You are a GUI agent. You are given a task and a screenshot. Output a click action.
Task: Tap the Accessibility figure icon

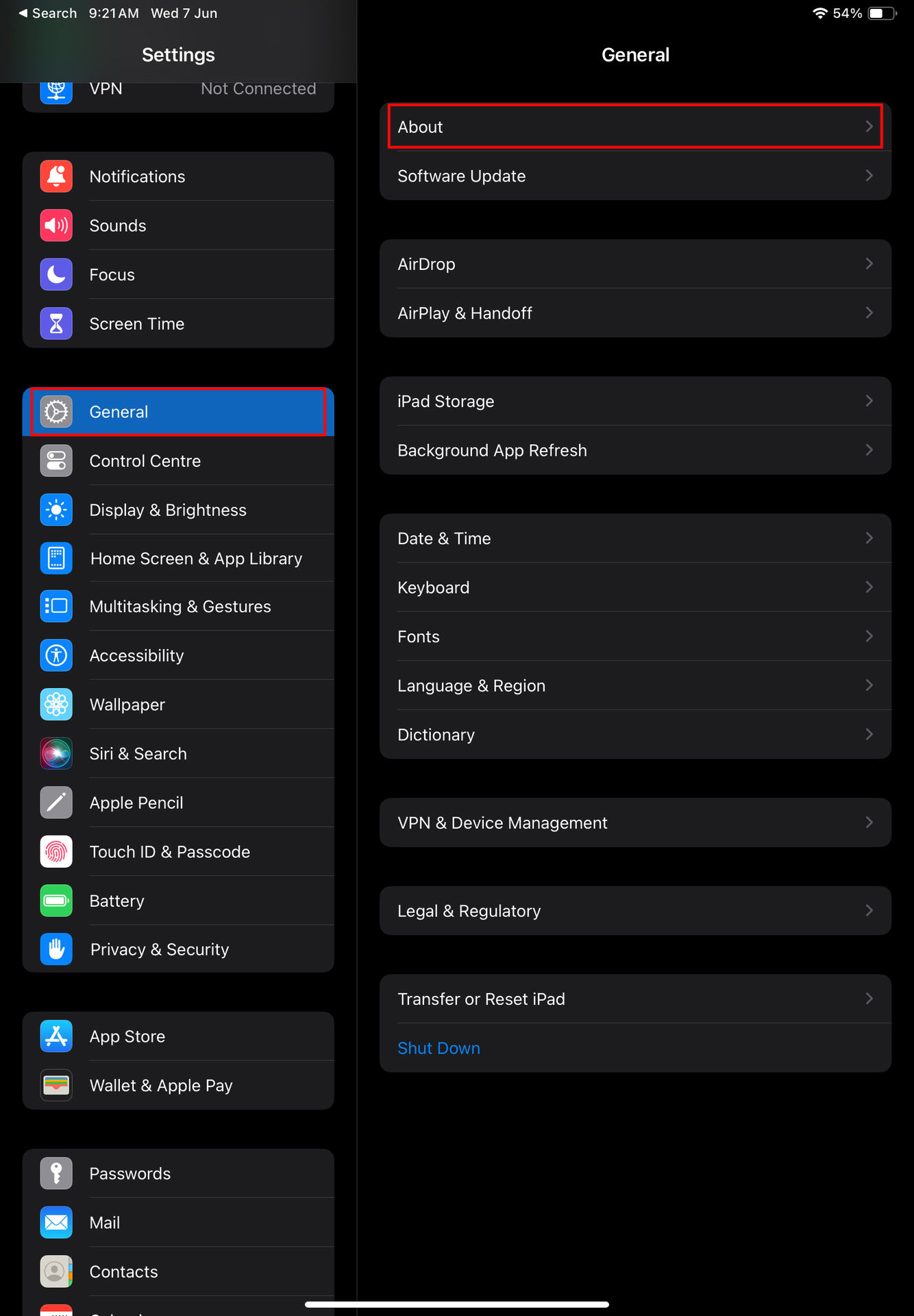[x=56, y=655]
